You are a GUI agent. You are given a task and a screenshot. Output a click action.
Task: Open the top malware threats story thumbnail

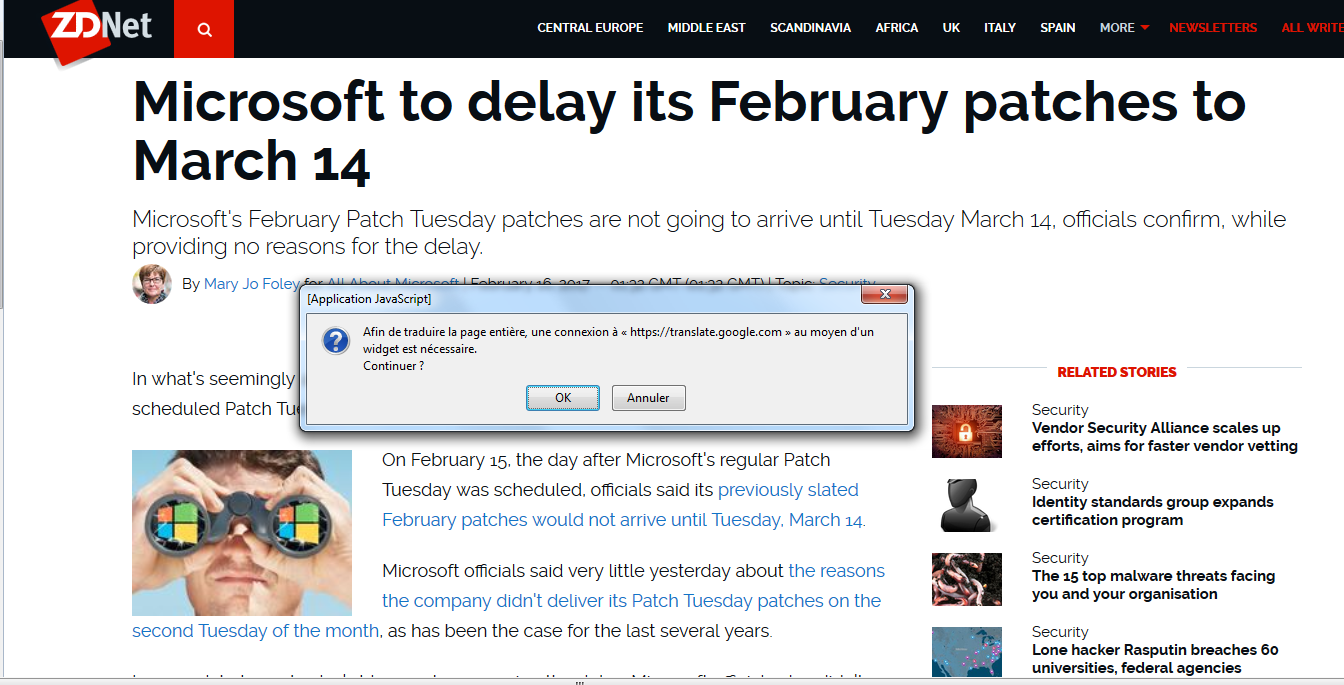point(967,579)
